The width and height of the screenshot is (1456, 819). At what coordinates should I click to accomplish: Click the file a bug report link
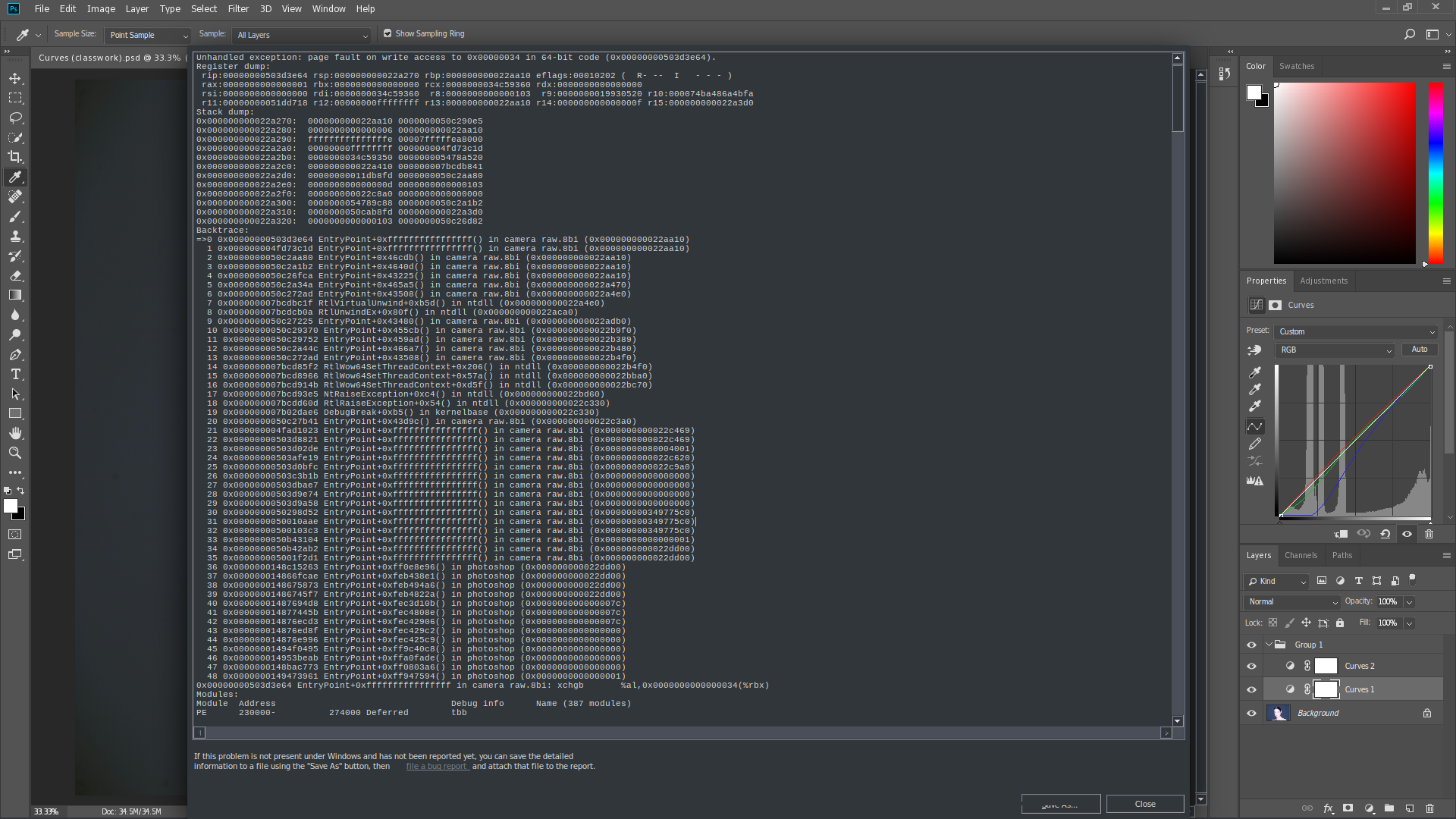click(x=437, y=766)
